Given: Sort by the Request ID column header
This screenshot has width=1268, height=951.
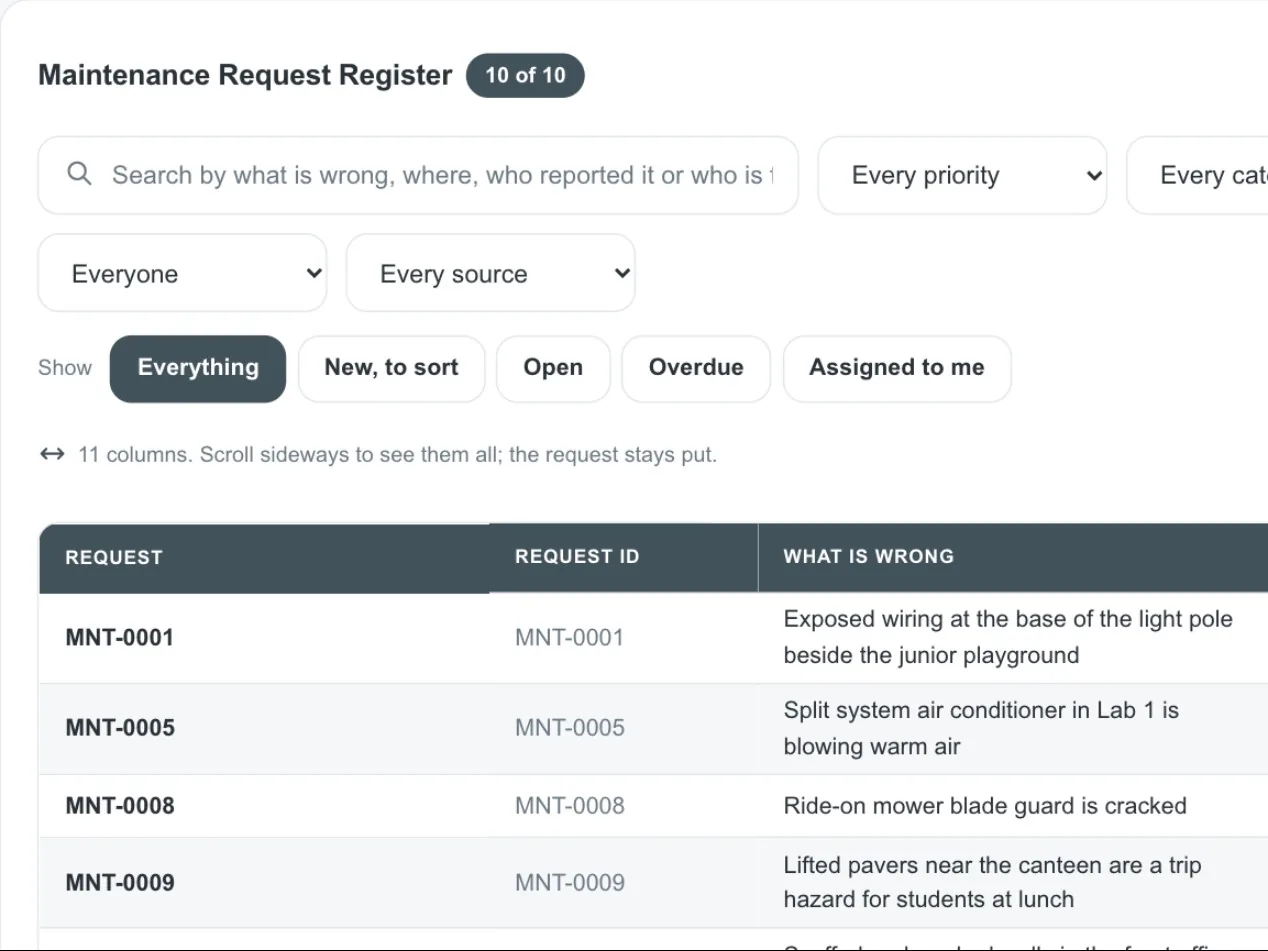Looking at the screenshot, I should 577,557.
